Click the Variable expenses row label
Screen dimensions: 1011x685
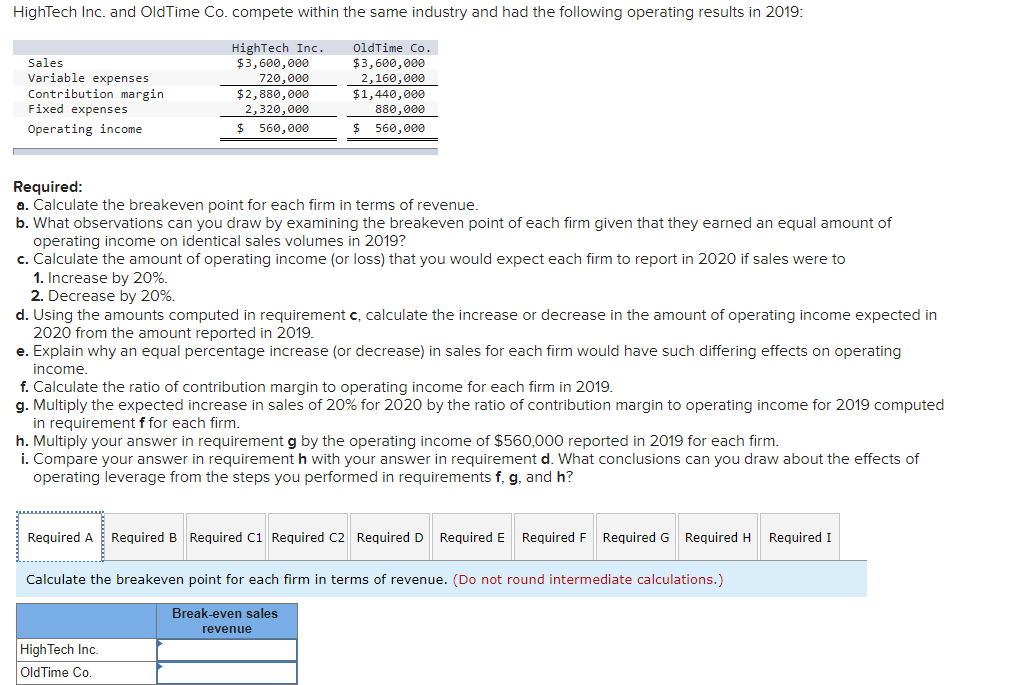coord(88,78)
